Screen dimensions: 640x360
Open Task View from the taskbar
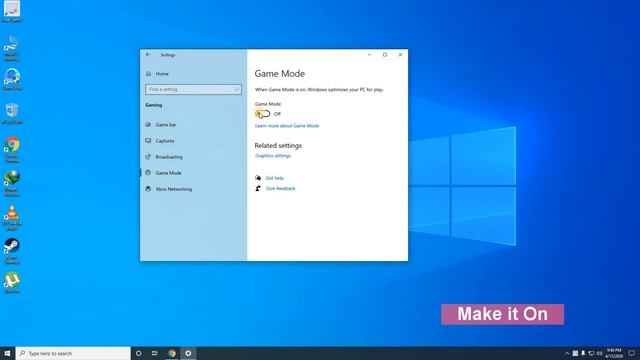(x=155, y=353)
